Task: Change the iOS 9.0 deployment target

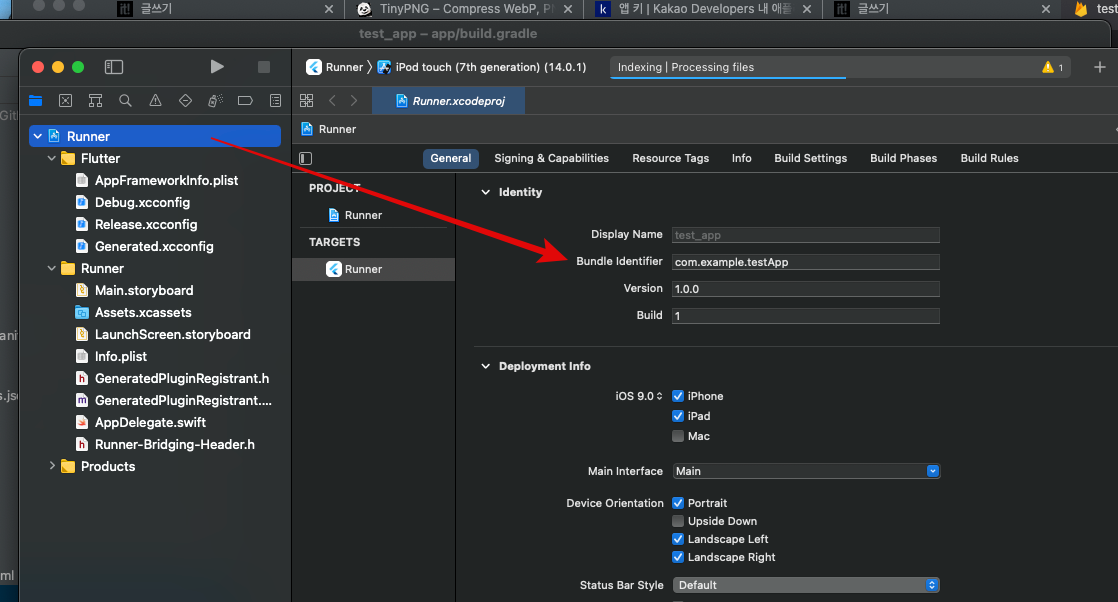Action: (x=639, y=396)
